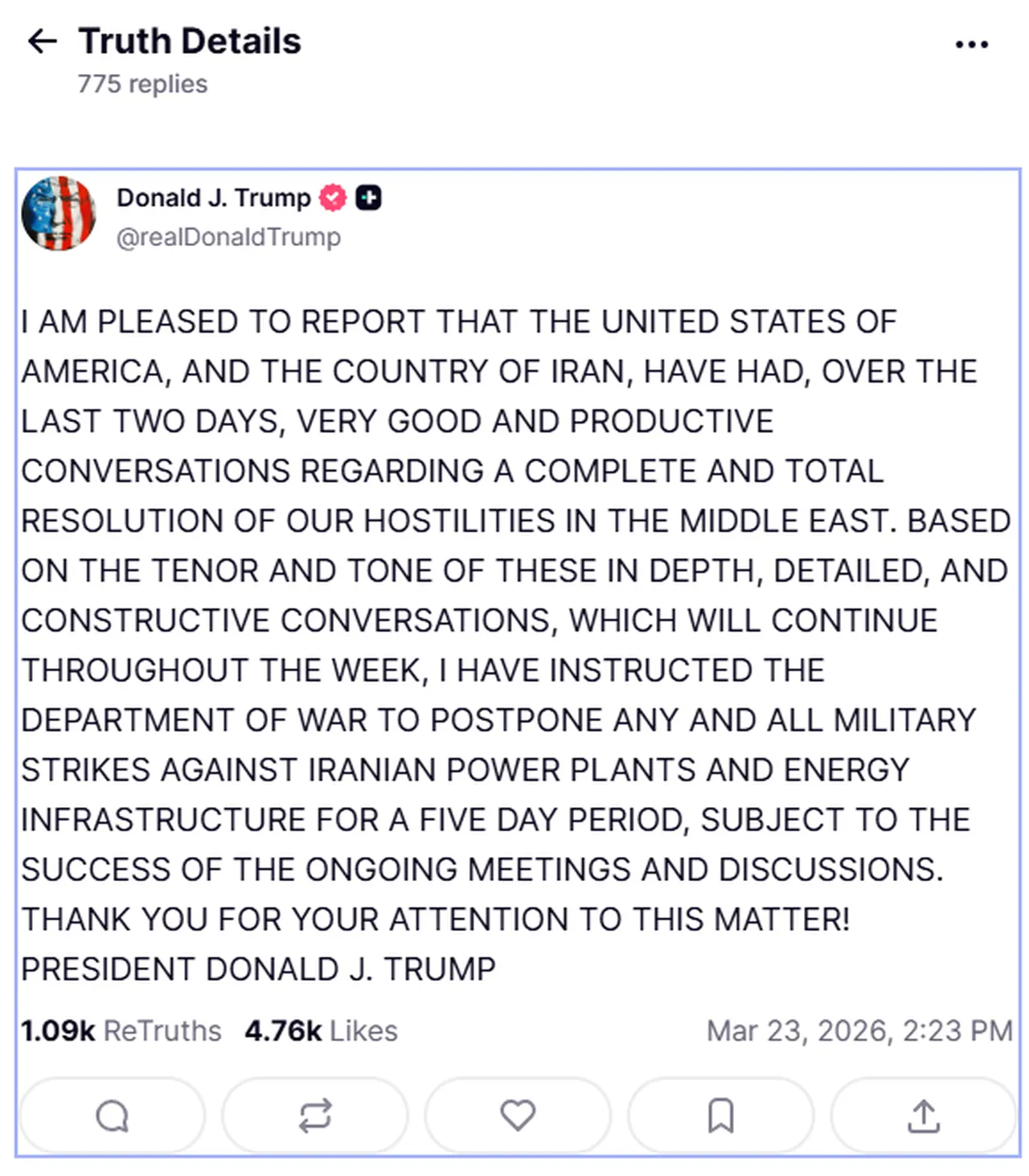View the 775 replies

click(x=141, y=83)
